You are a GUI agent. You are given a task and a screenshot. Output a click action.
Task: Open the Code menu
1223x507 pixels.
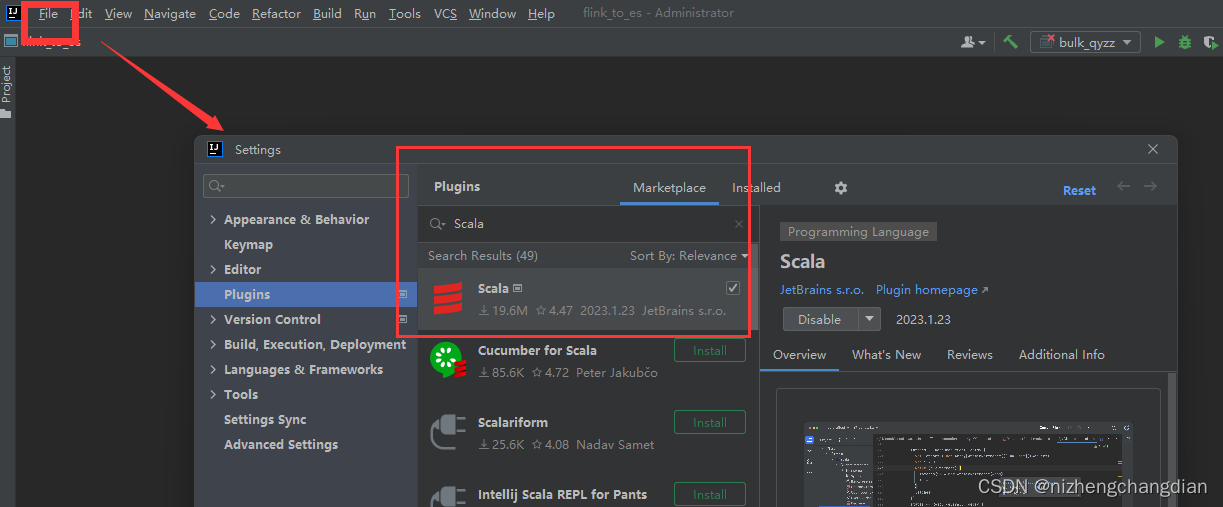pyautogui.click(x=224, y=13)
